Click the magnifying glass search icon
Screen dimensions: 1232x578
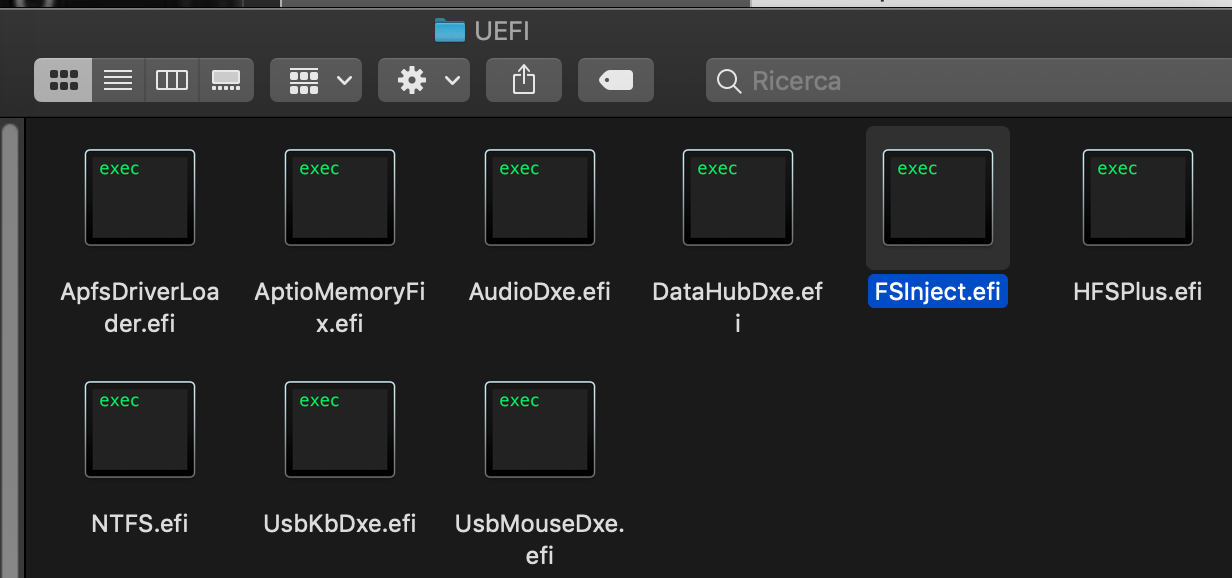730,80
